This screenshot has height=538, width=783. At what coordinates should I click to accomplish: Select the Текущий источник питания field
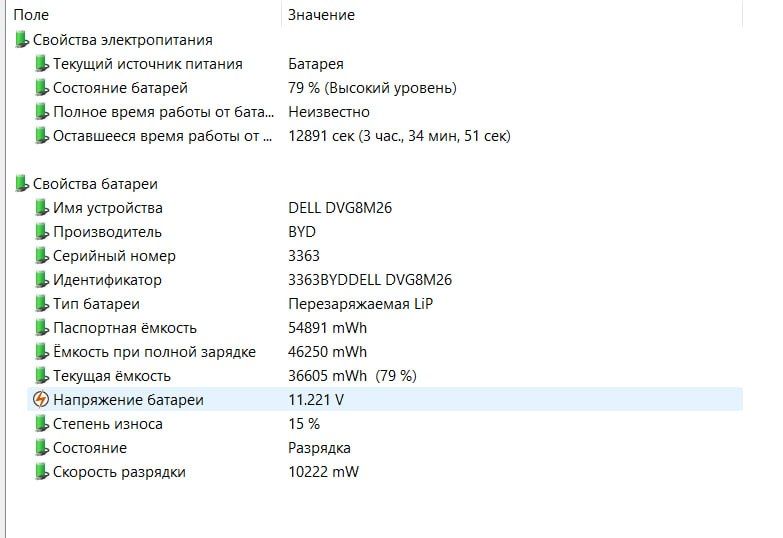pyautogui.click(x=148, y=64)
